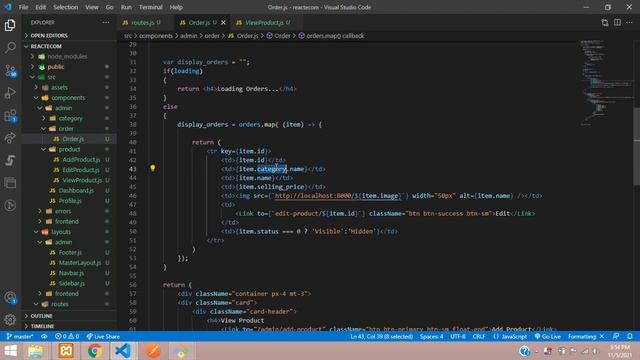Click the orders.map() callback breadcrumb
640x360 pixels.
pos(331,36)
